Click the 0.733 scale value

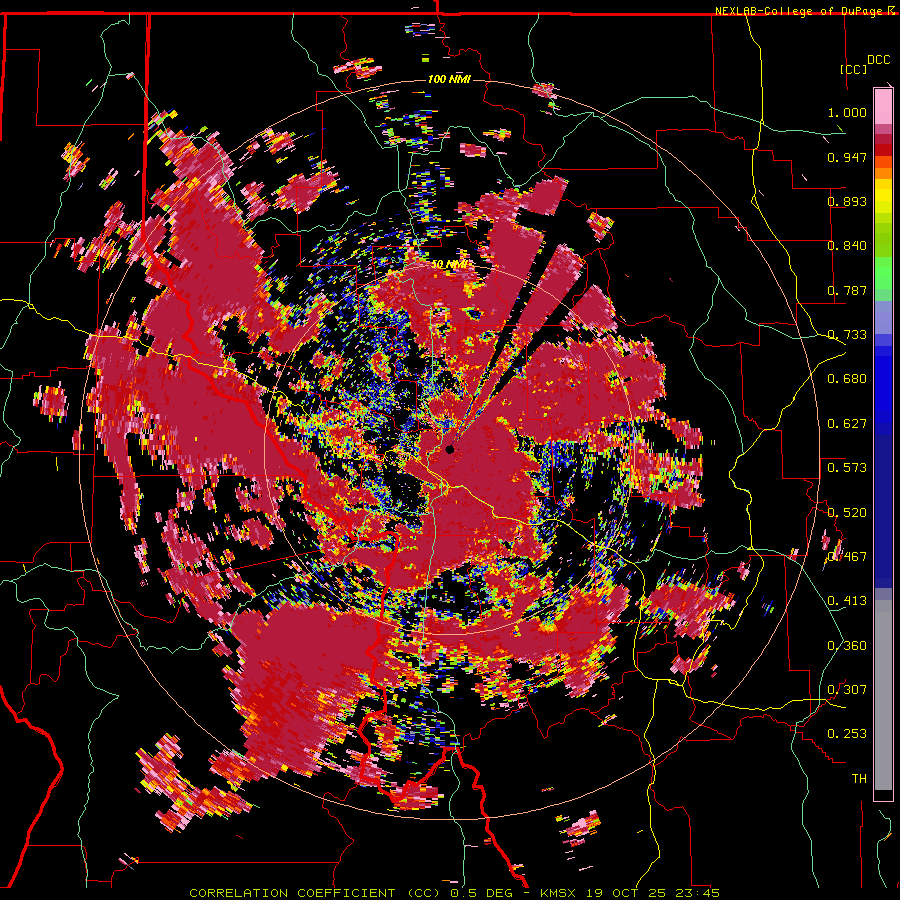click(x=847, y=335)
